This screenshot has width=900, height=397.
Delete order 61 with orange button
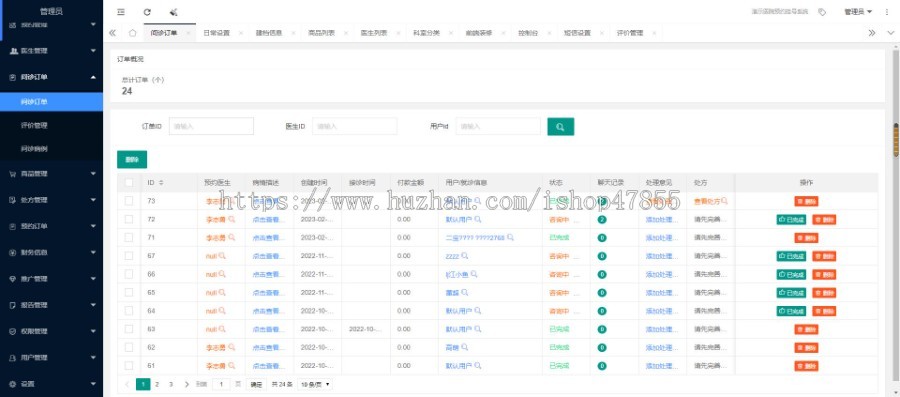coord(806,366)
